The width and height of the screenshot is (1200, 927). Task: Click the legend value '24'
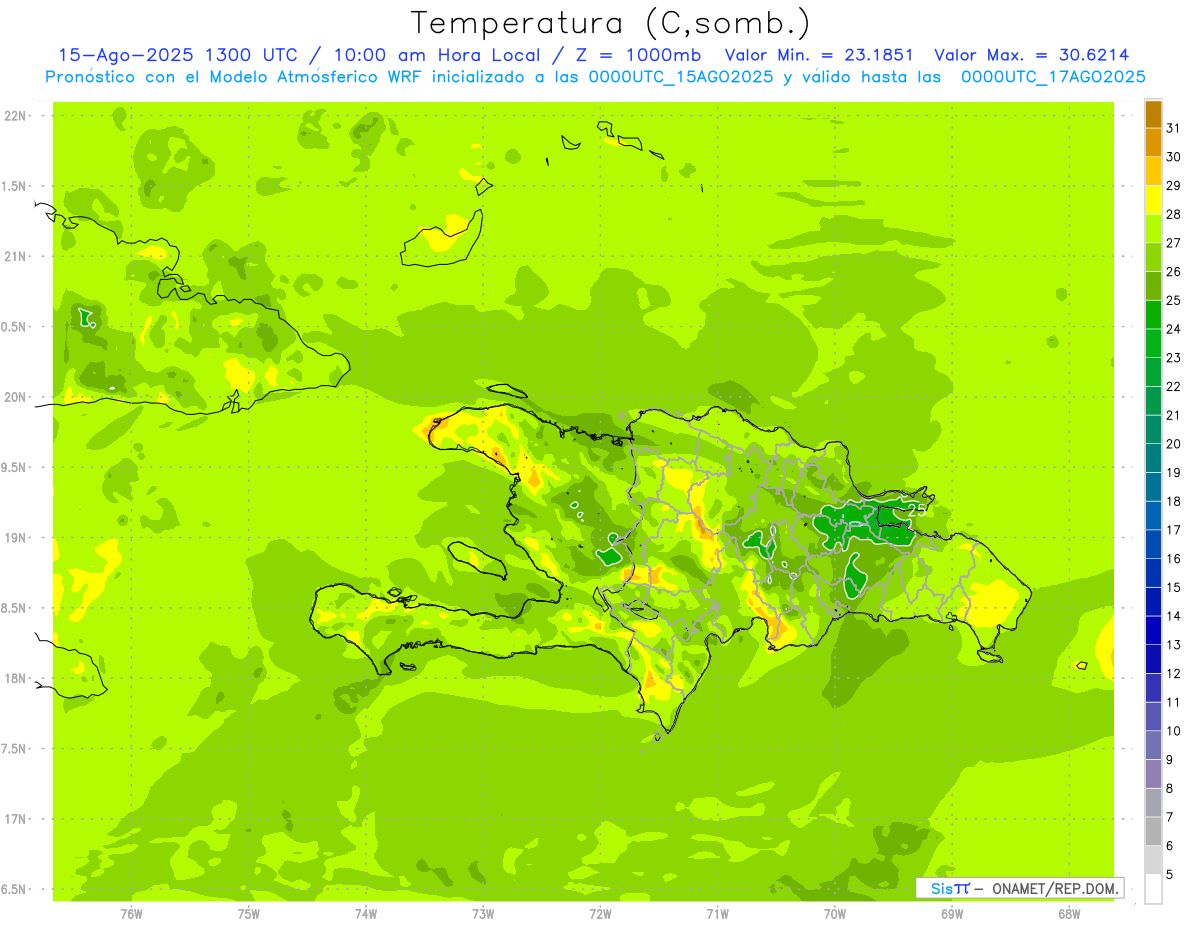1174,329
